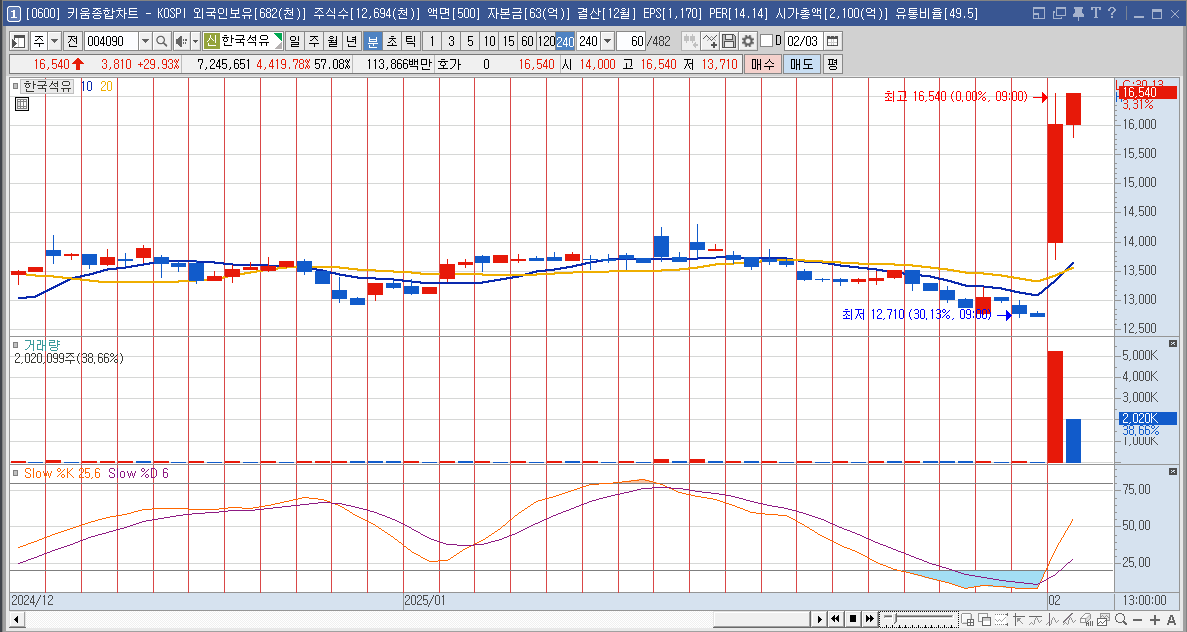Toggle the 거래량 volume panel marker box
The height and width of the screenshot is (632, 1187).
click(x=15, y=344)
